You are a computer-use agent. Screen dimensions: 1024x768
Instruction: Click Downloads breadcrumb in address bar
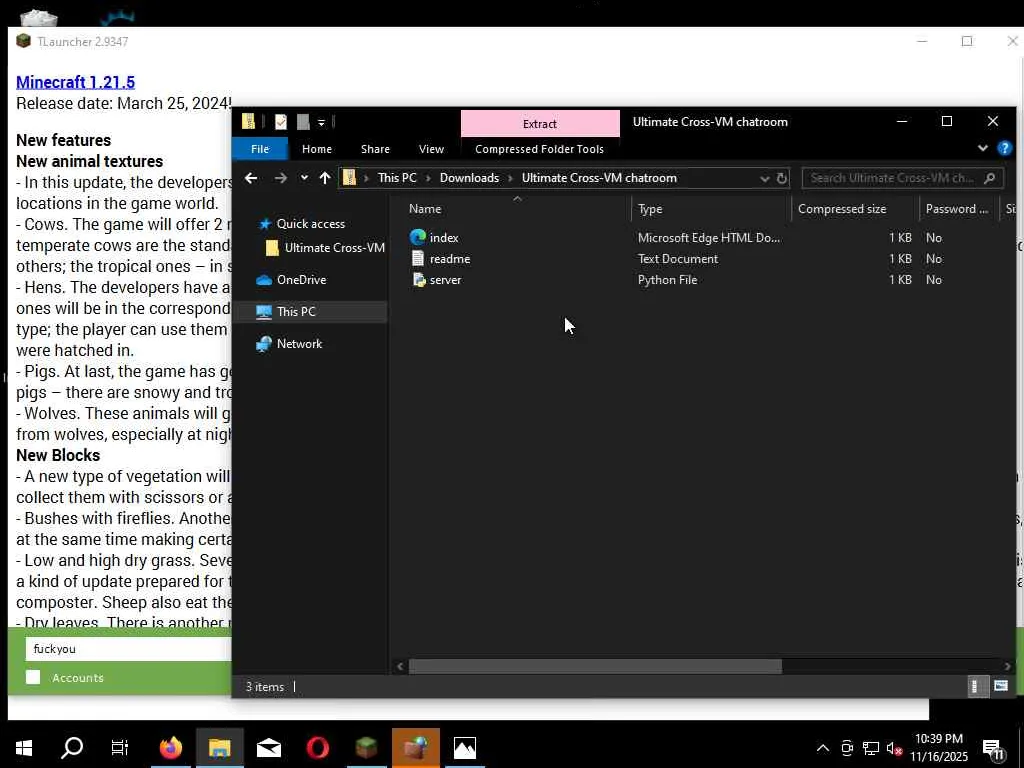(x=469, y=178)
